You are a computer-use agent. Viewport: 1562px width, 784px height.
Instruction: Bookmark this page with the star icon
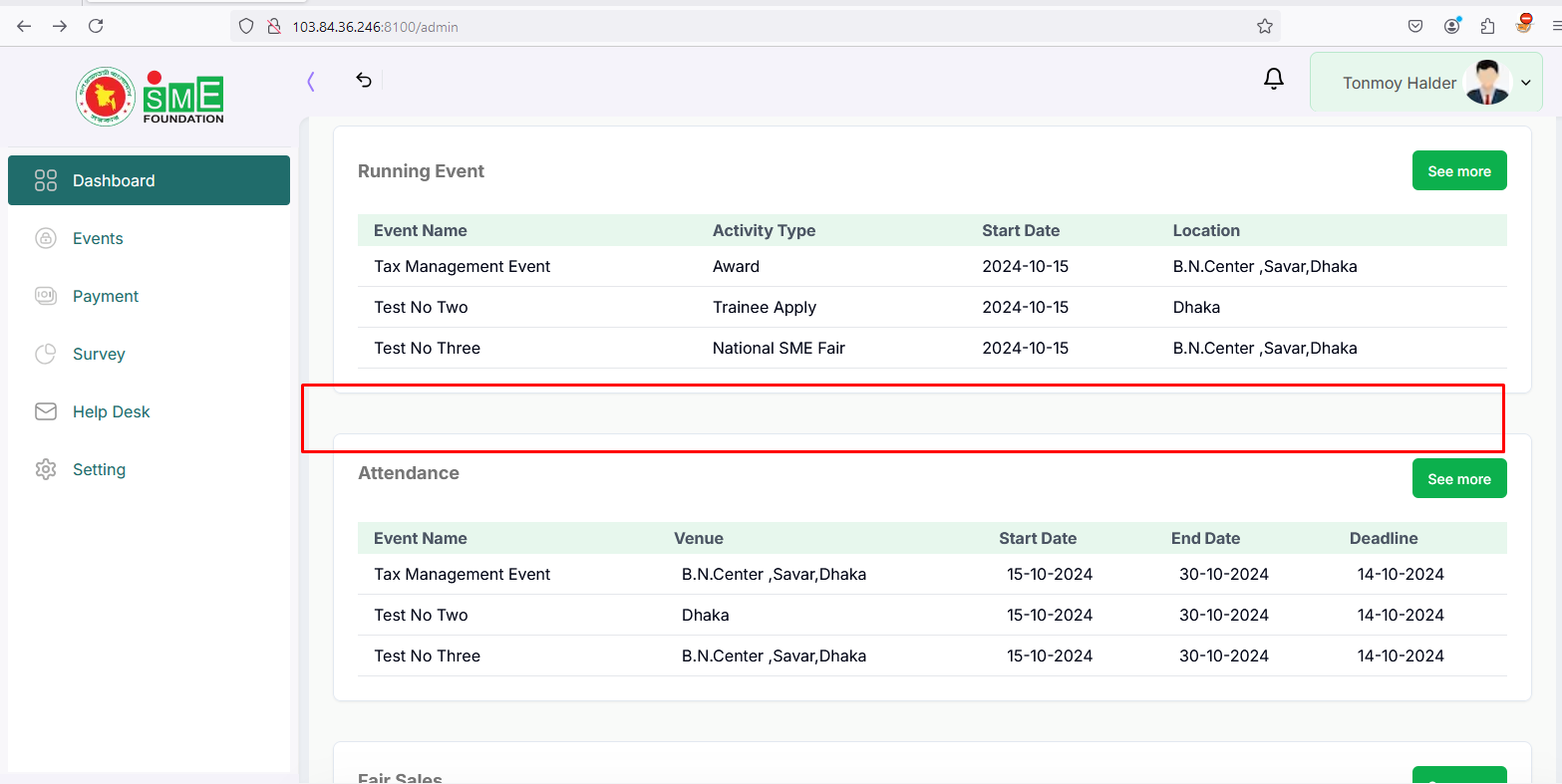click(1265, 27)
